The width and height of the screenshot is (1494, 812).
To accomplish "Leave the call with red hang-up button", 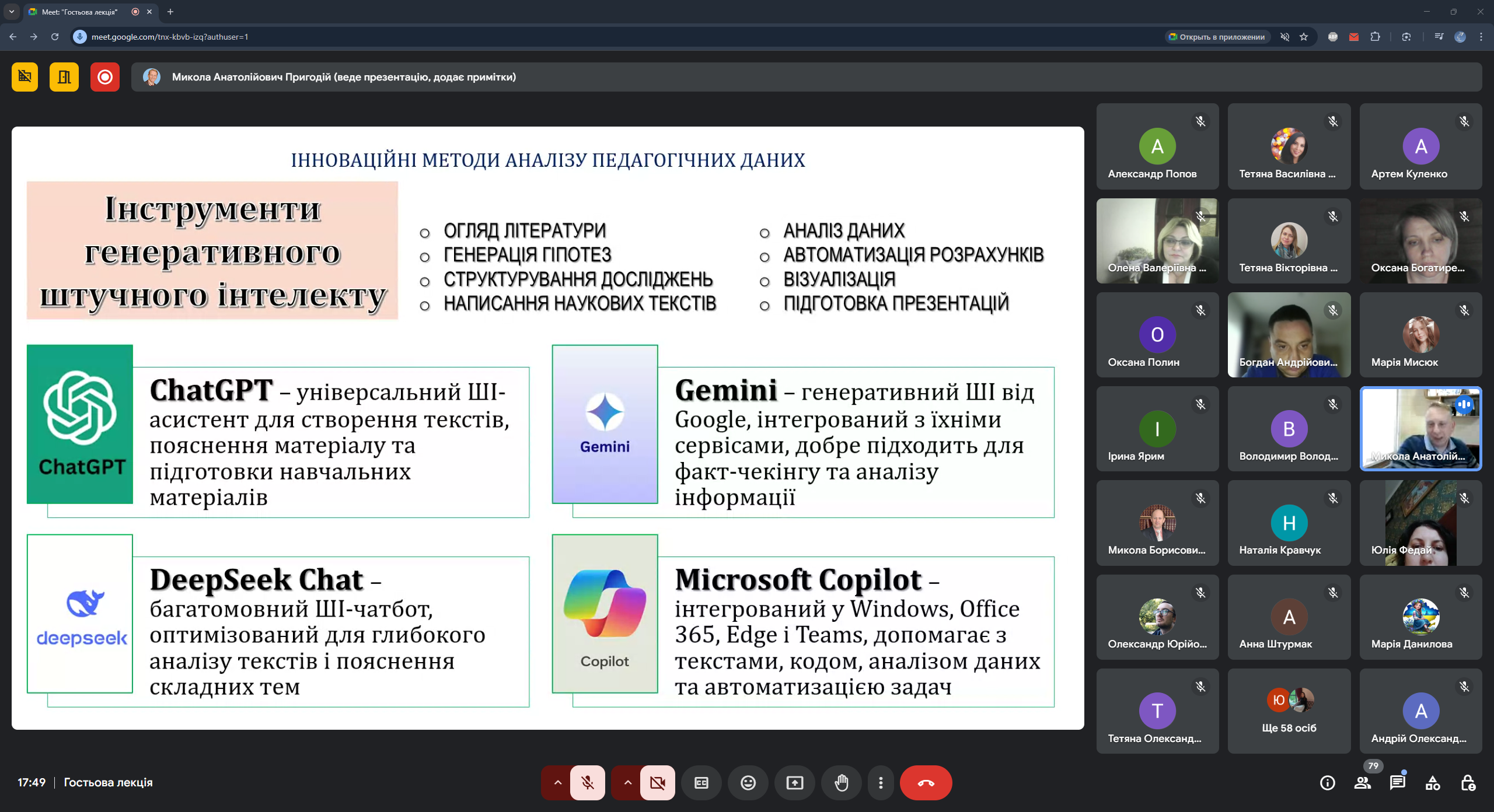I will (x=926, y=783).
